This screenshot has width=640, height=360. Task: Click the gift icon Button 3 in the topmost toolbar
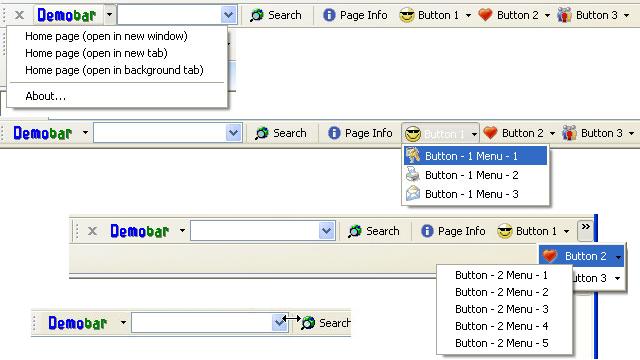tap(564, 16)
